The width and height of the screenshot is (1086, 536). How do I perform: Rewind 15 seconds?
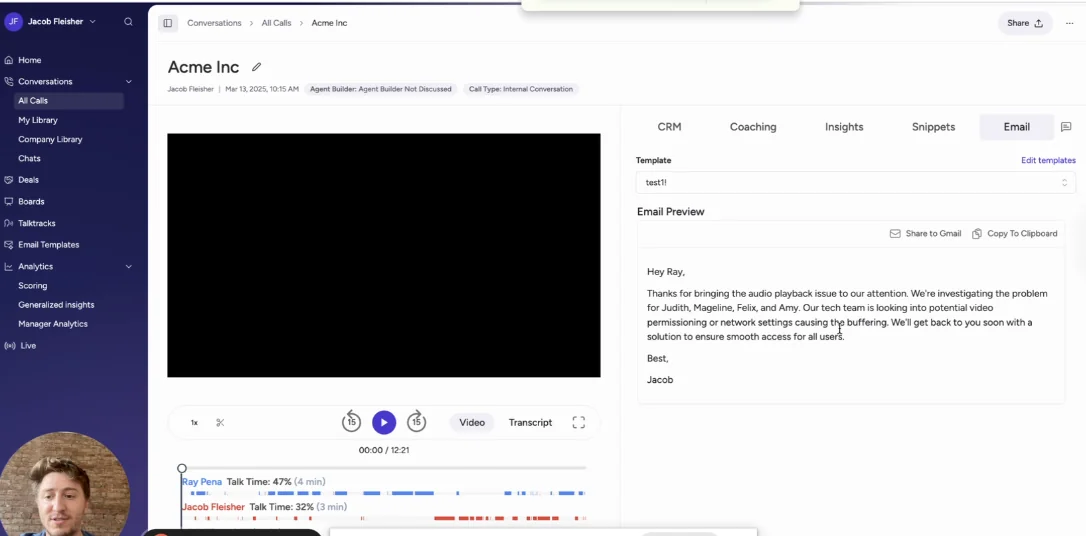point(351,422)
